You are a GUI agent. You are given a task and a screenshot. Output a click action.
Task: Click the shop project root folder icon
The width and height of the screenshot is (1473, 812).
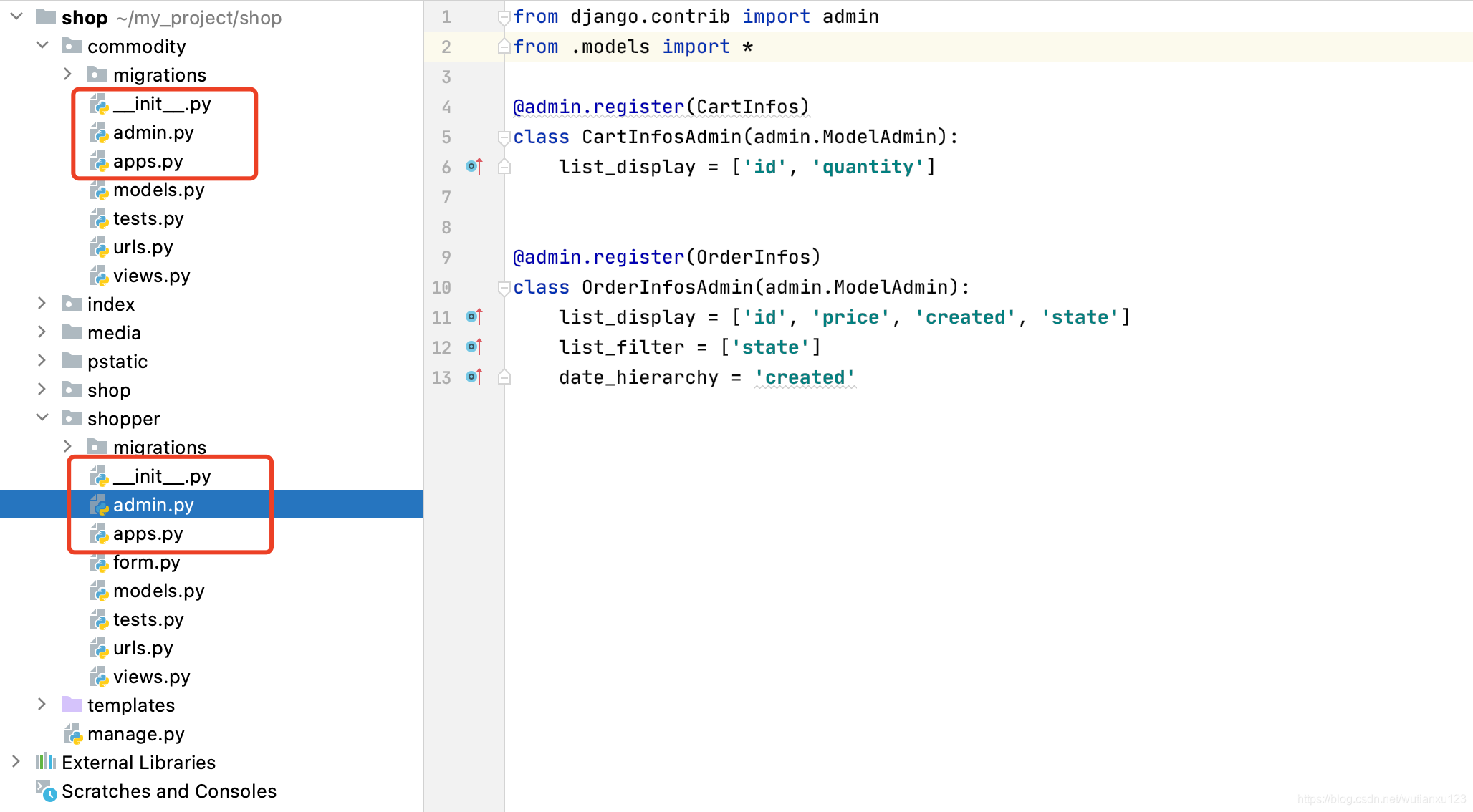46,16
